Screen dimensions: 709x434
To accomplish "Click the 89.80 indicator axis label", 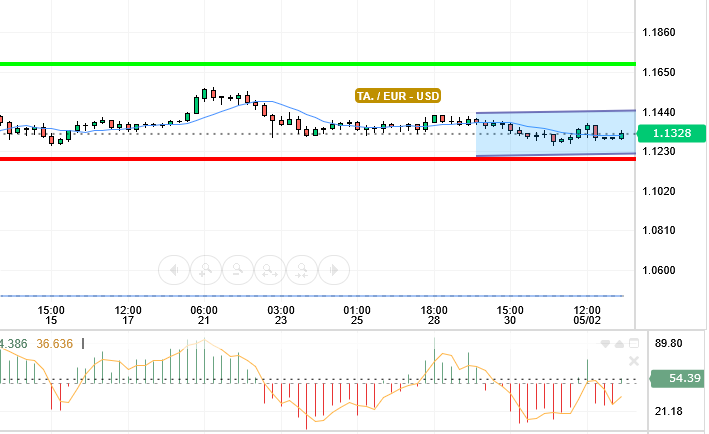I will [668, 344].
